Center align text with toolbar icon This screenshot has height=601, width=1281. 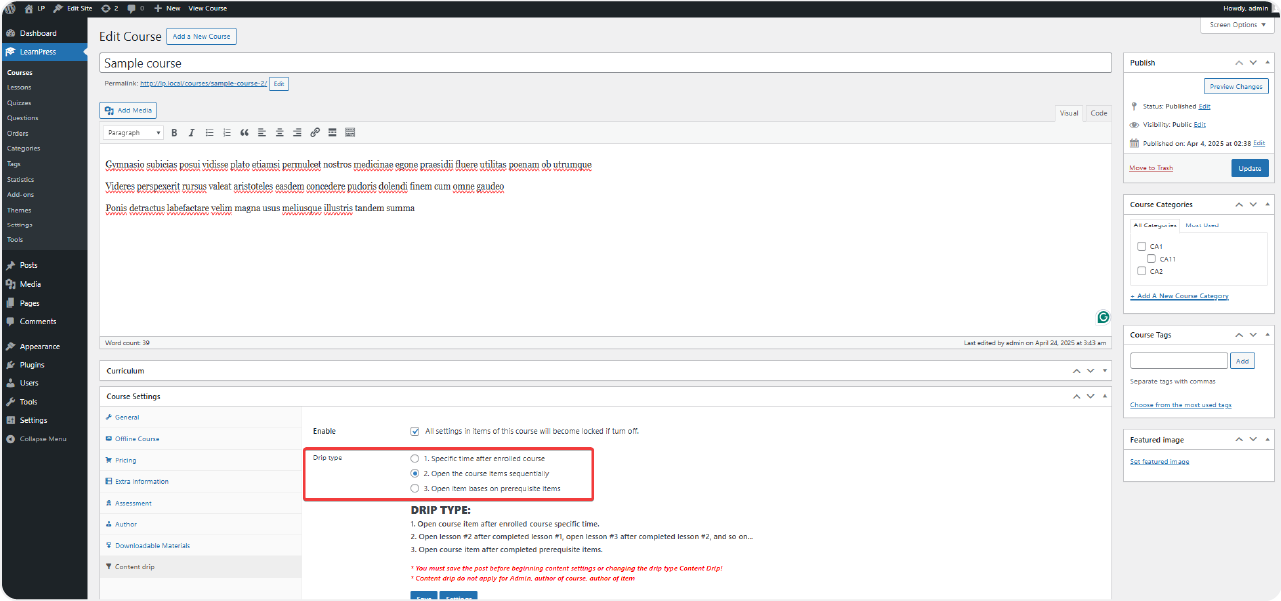tap(279, 132)
